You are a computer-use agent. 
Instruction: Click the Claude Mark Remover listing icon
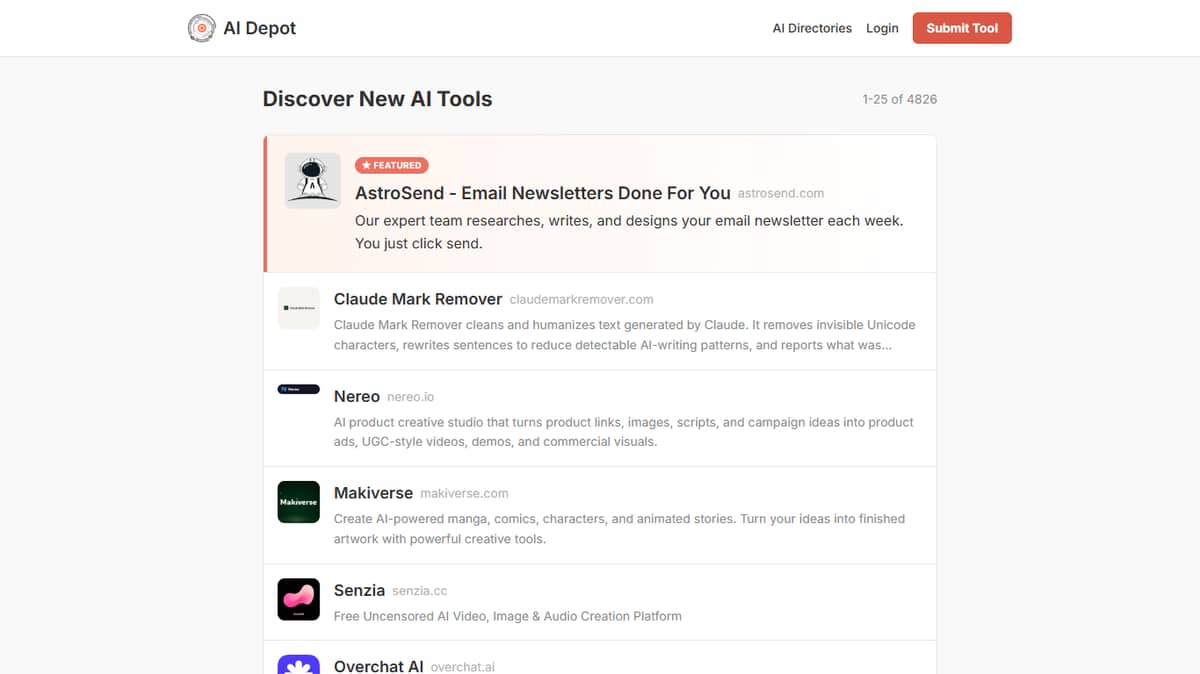[298, 308]
